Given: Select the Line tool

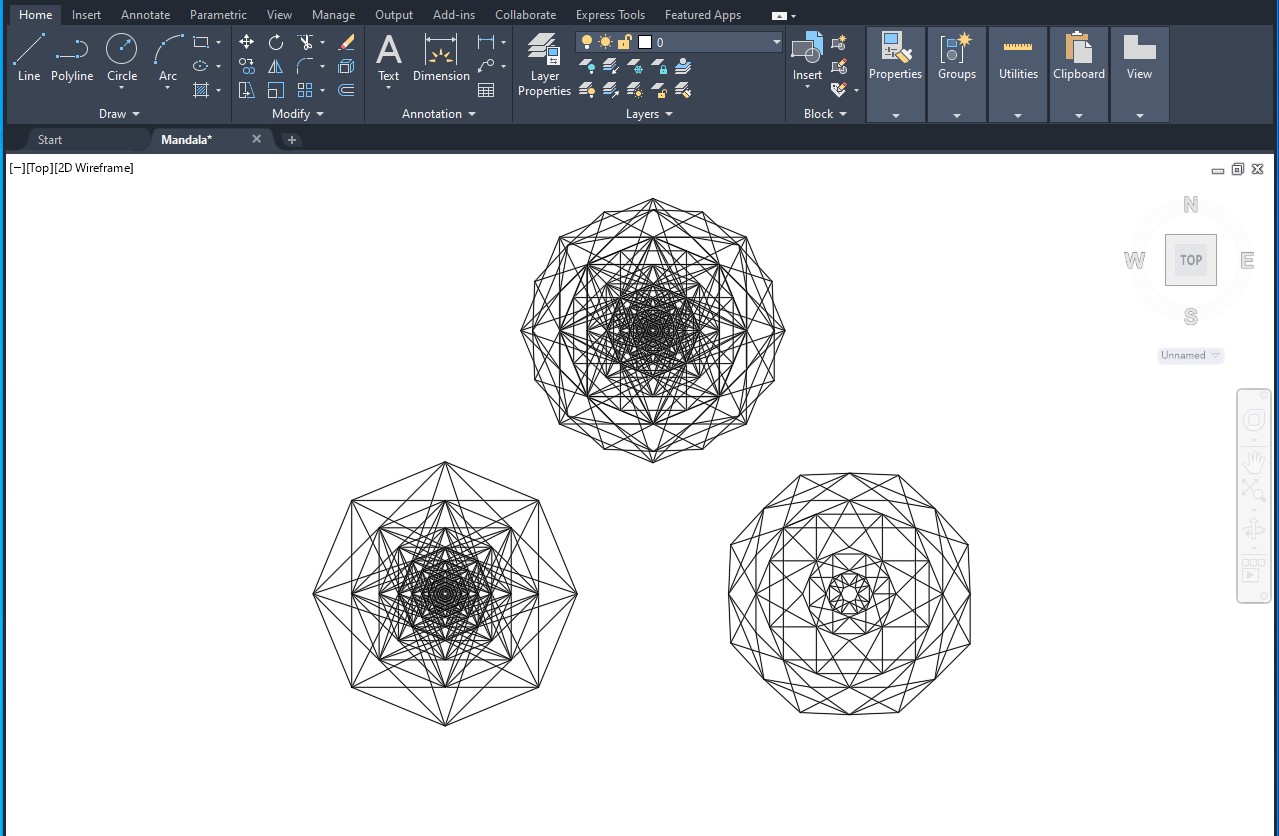Looking at the screenshot, I should (x=29, y=58).
